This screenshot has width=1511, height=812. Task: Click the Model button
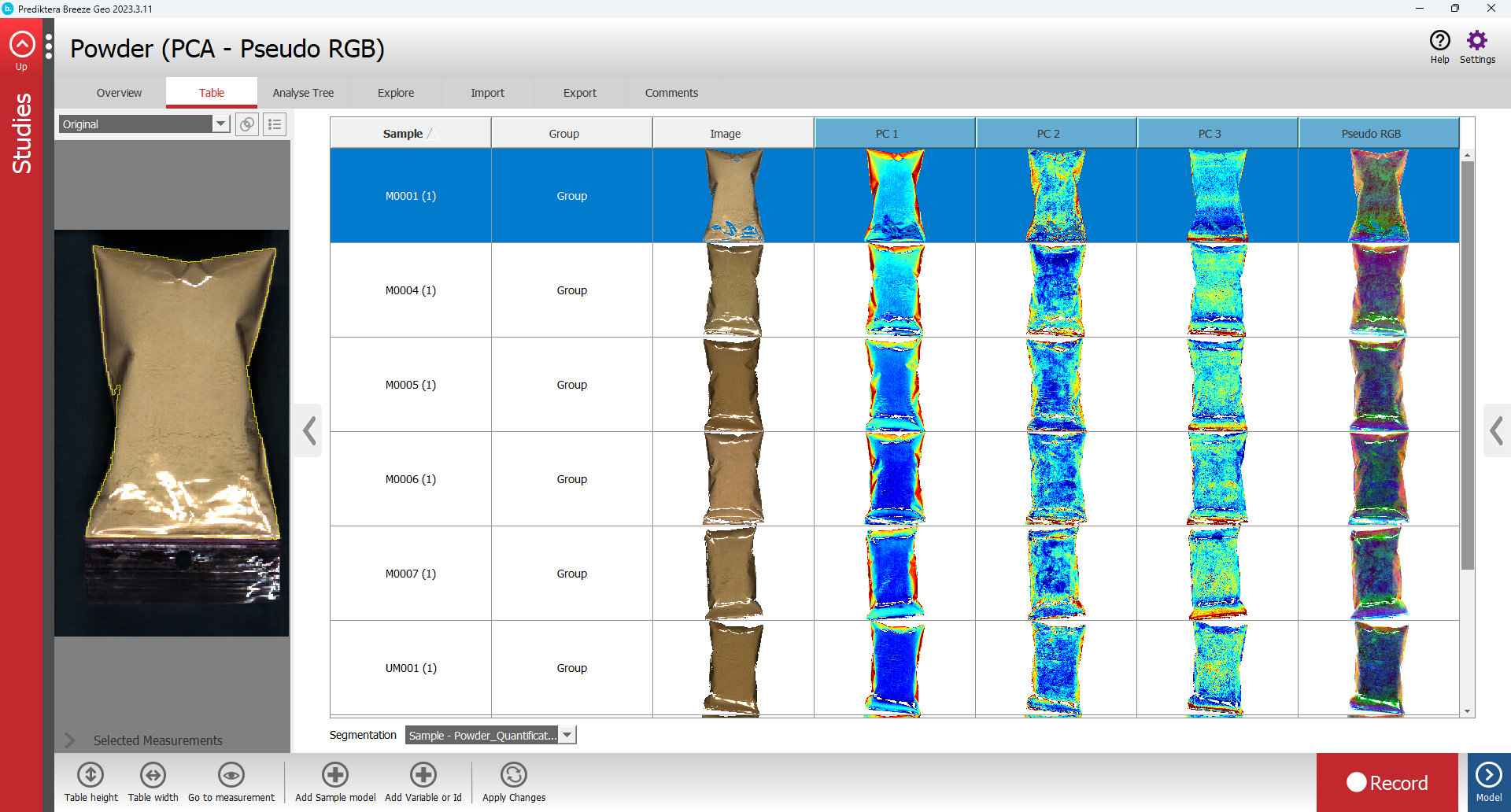click(1488, 782)
